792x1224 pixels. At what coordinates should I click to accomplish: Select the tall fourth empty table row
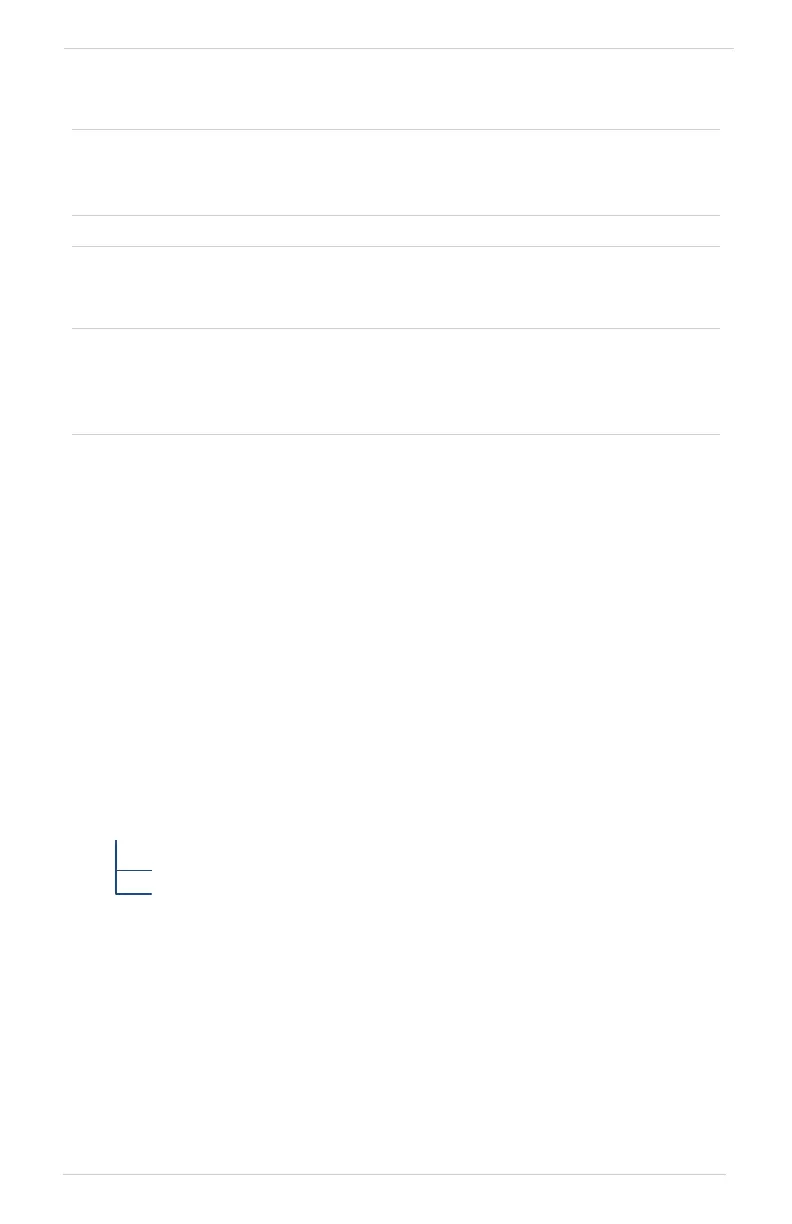pyautogui.click(x=396, y=381)
